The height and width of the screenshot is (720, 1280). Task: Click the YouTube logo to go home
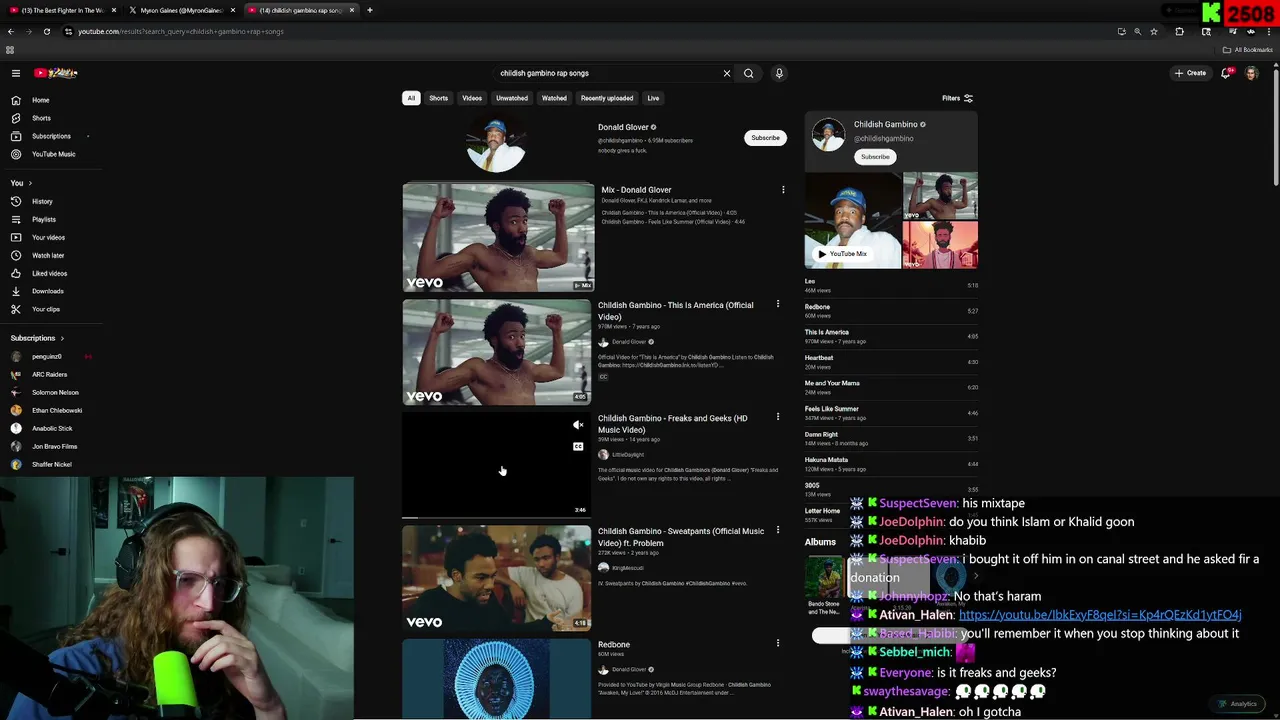pyautogui.click(x=55, y=73)
